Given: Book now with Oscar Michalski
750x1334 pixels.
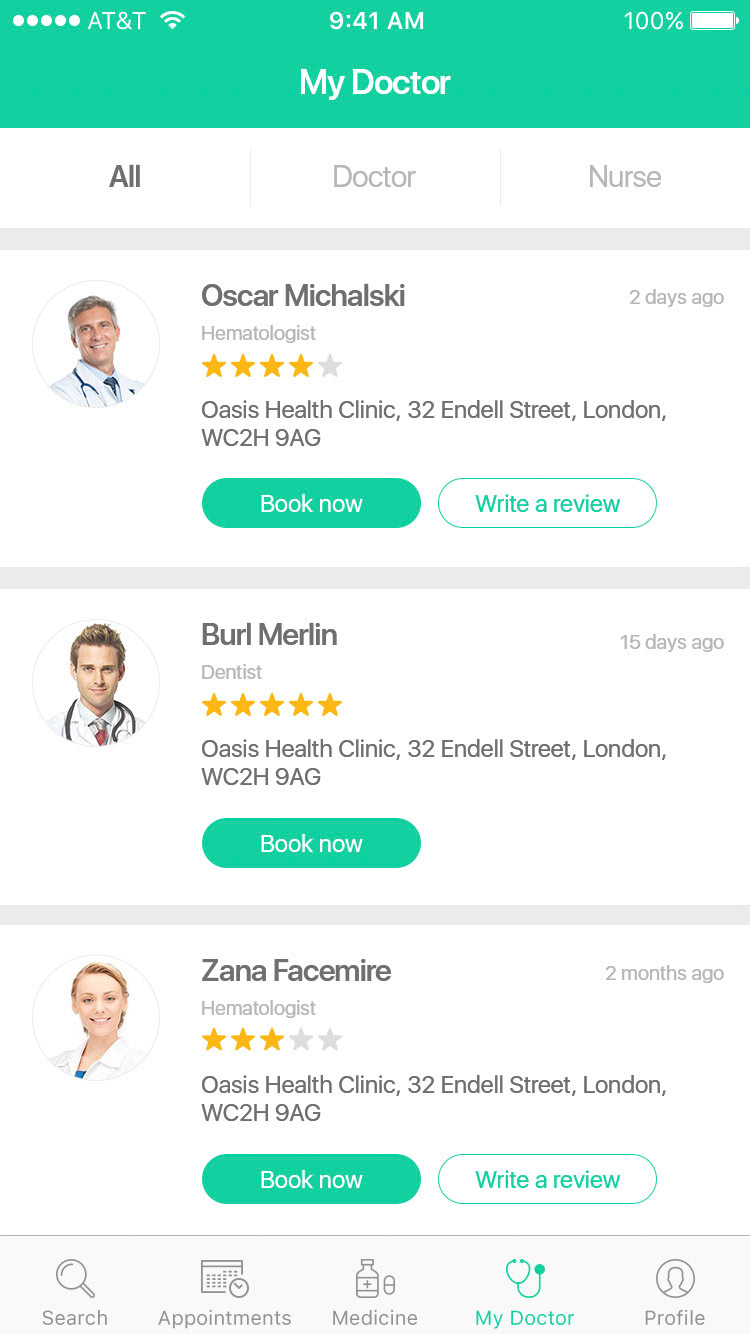Looking at the screenshot, I should click(311, 503).
